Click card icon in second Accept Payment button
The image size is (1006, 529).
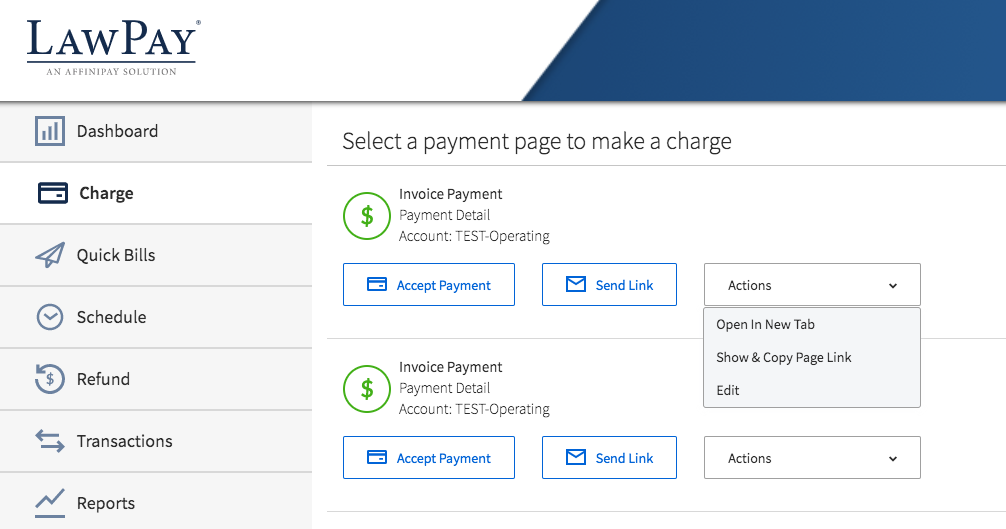pyautogui.click(x=377, y=457)
